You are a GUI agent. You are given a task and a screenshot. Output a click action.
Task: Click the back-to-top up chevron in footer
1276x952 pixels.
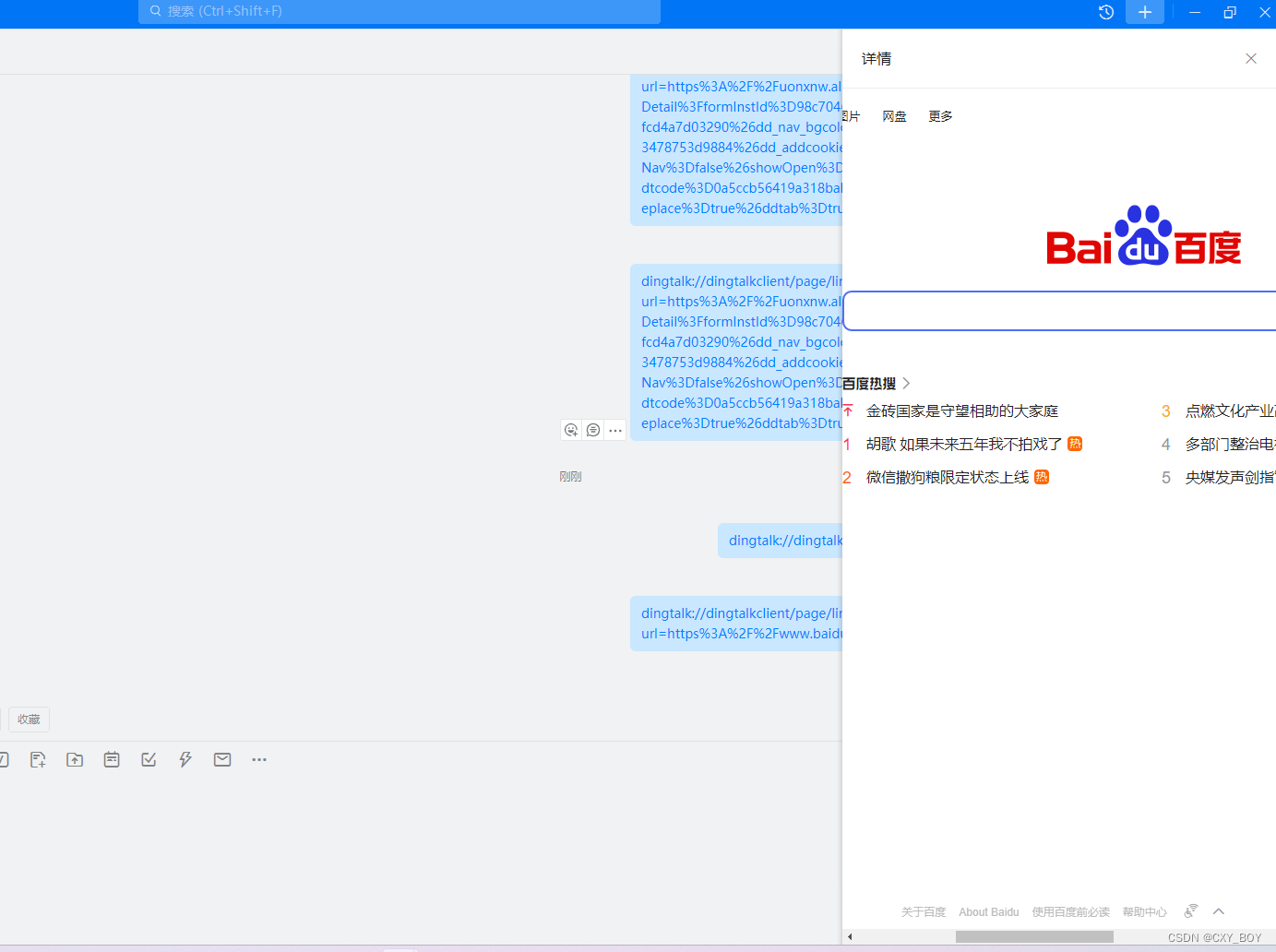pos(1219,911)
